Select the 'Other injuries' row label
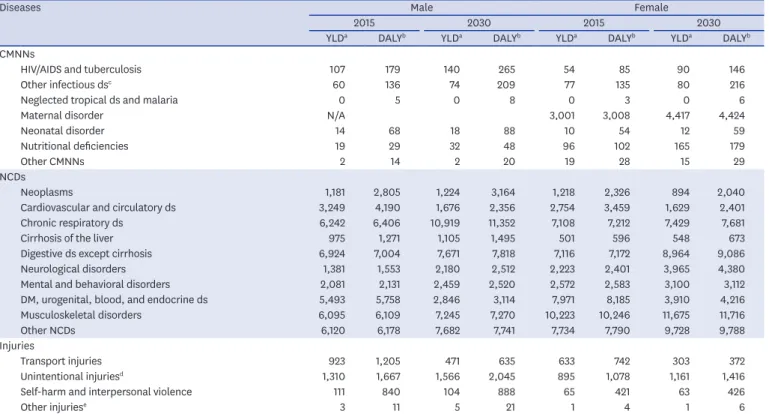This screenshot has width=769, height=414. pos(53,407)
